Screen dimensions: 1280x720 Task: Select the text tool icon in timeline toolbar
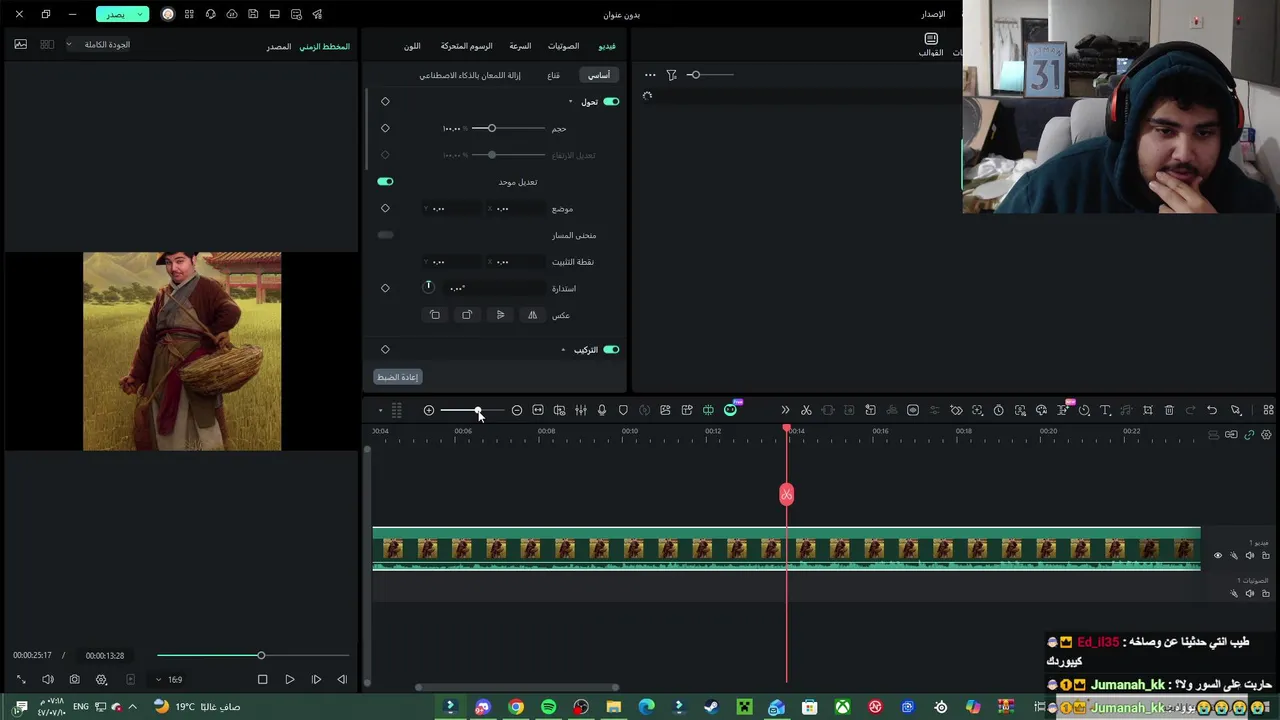coord(1105,410)
